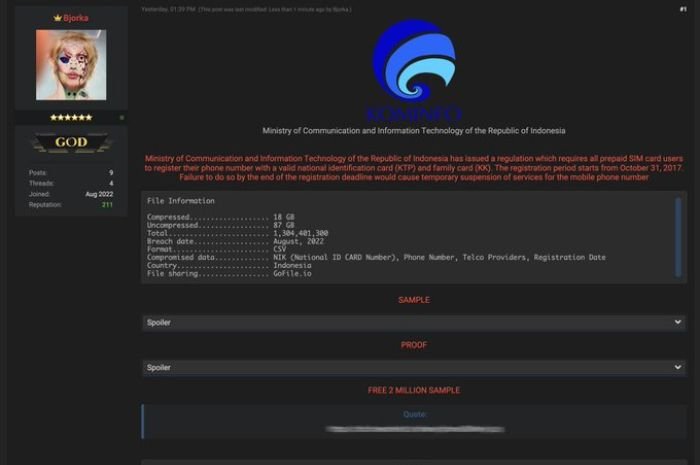This screenshot has height=465, width=700.
Task: Open the post permalink #1
Action: 682,9
